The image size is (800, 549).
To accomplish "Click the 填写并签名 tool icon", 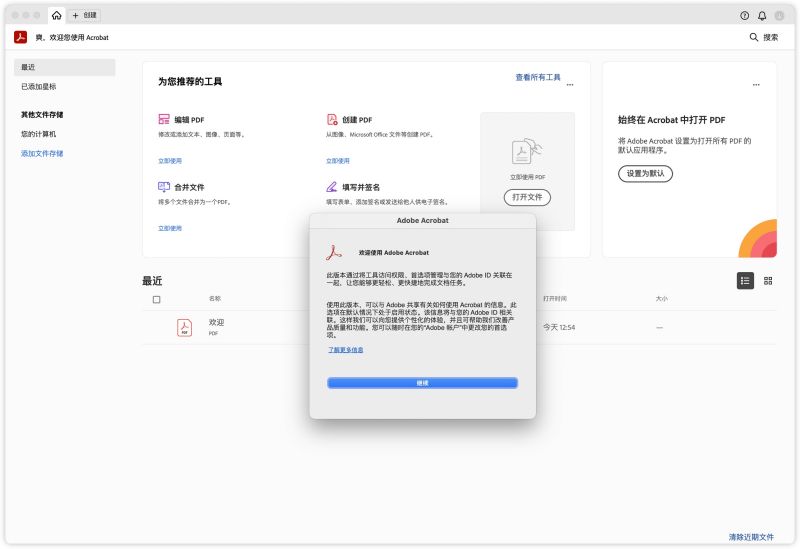I will point(332,187).
